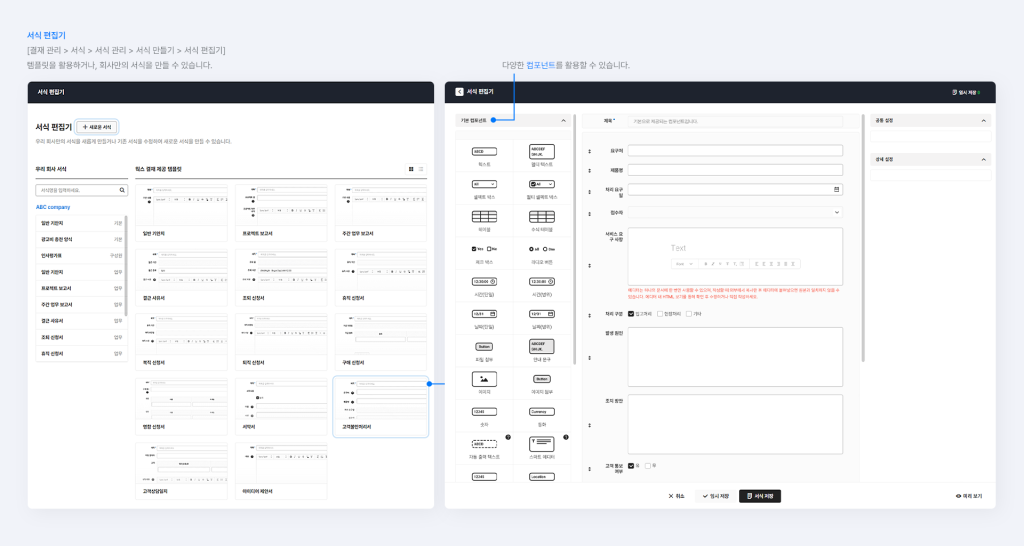Click the back arrow beside 서식 편집기

click(x=459, y=91)
